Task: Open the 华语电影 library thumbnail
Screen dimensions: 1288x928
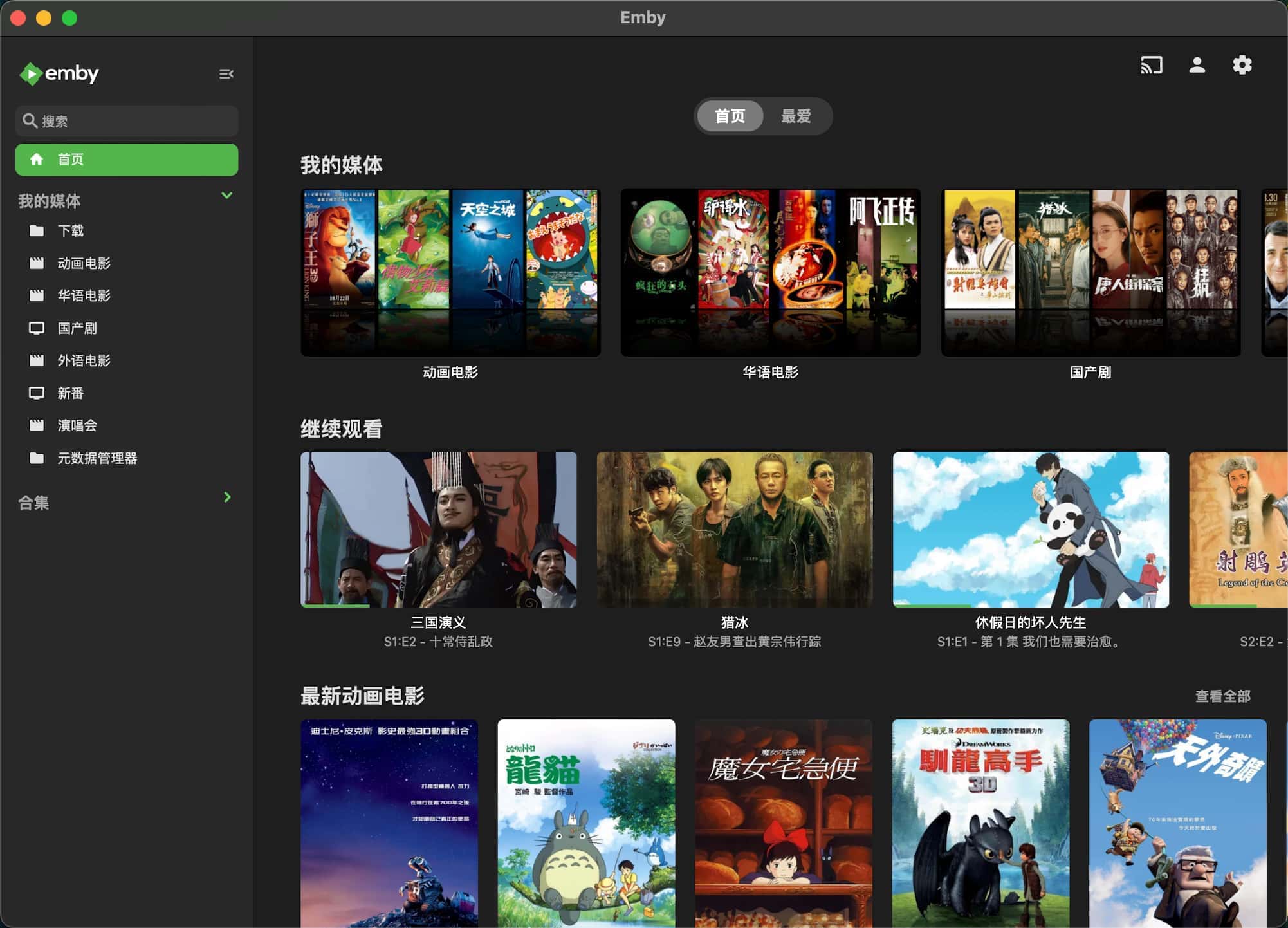Action: [770, 272]
